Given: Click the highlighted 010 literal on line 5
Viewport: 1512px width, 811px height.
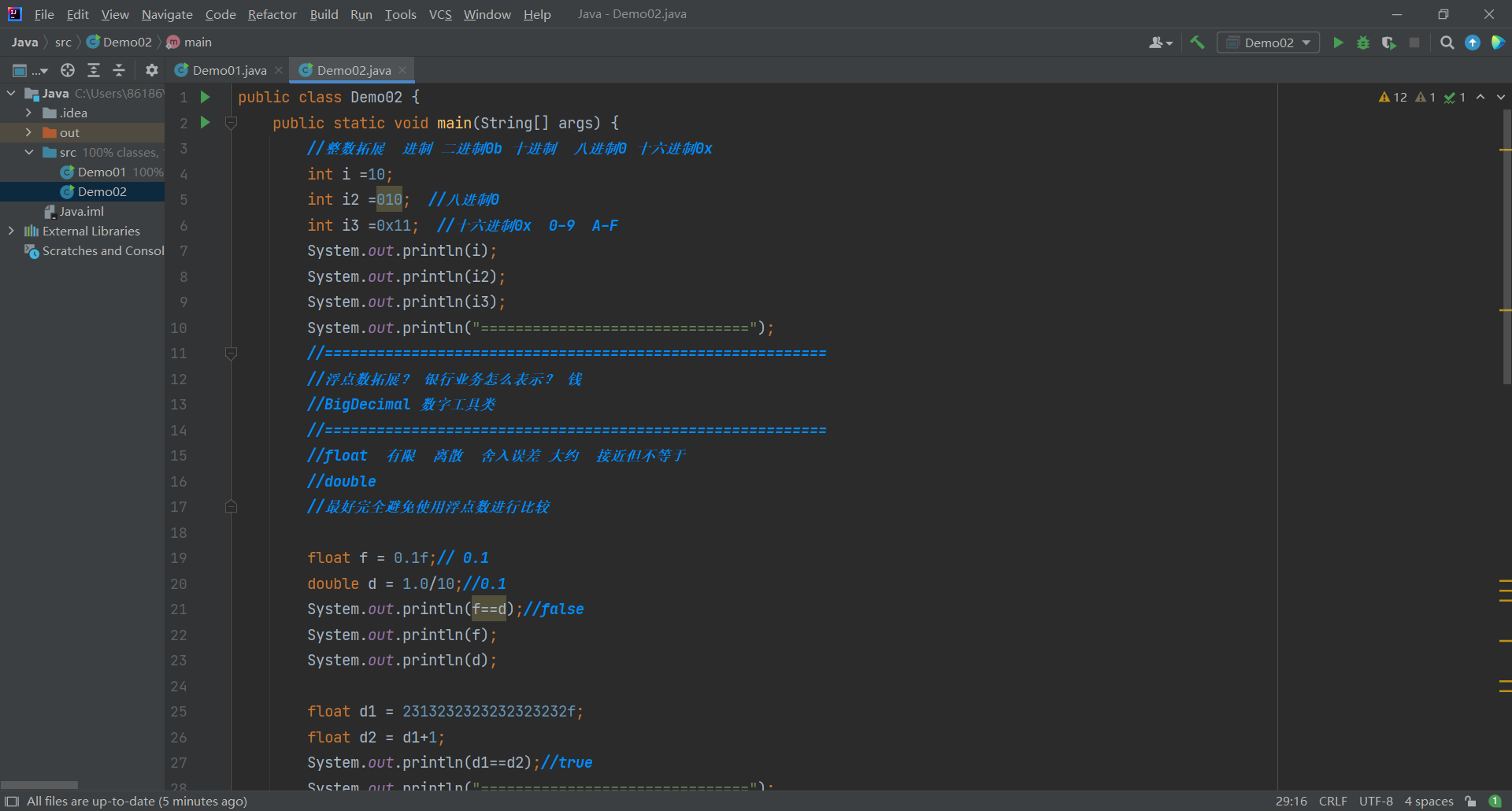Looking at the screenshot, I should 389,199.
